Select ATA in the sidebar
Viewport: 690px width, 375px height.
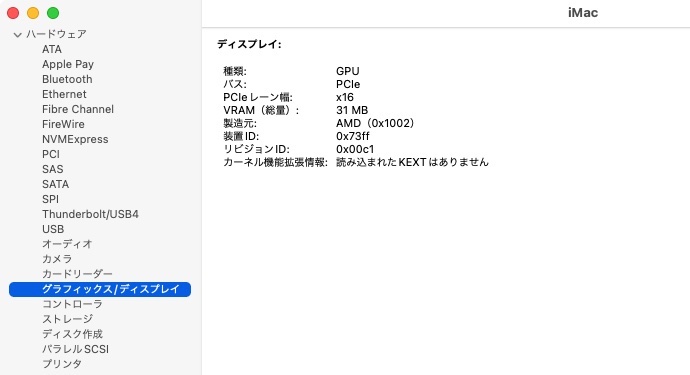52,49
